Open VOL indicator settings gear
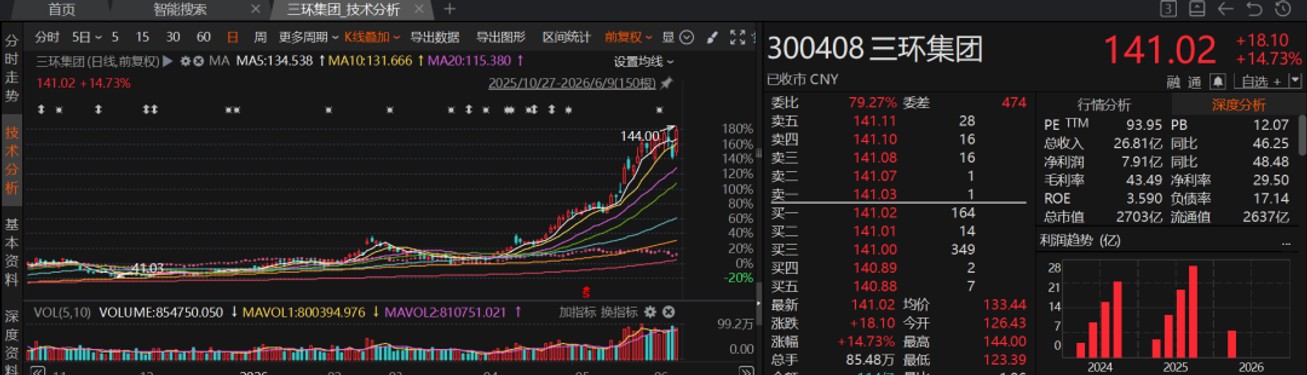1307x375 pixels. click(650, 312)
